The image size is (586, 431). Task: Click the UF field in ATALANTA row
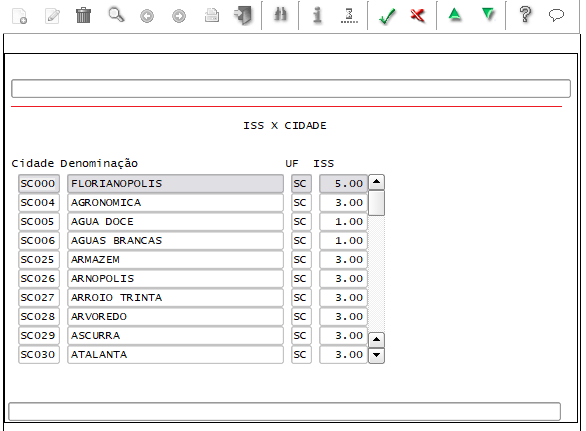click(301, 355)
